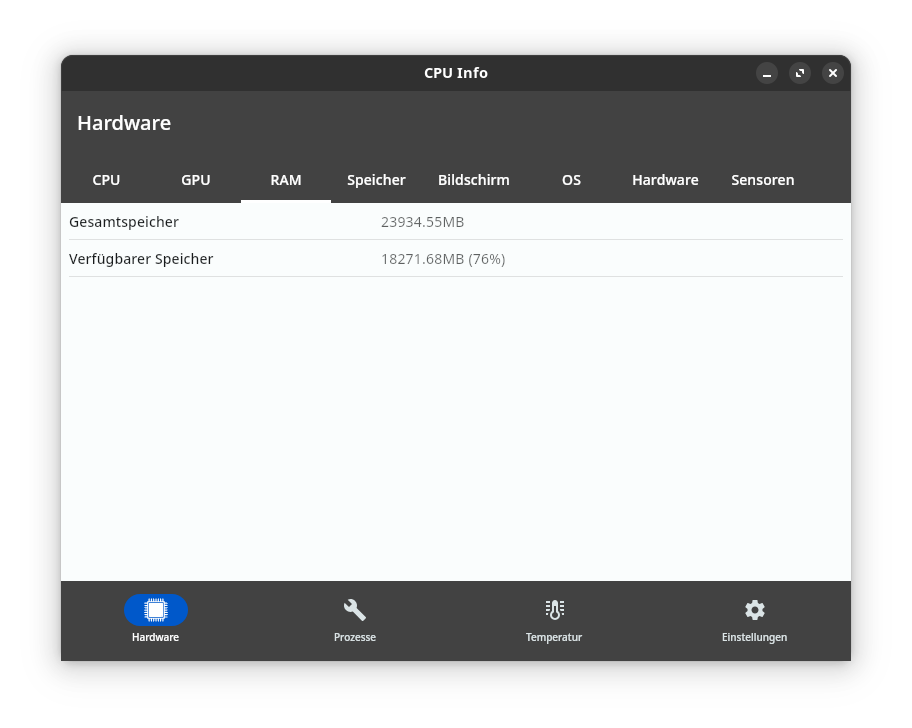Minimize the CPU Info window
The height and width of the screenshot is (728, 912).
click(767, 73)
